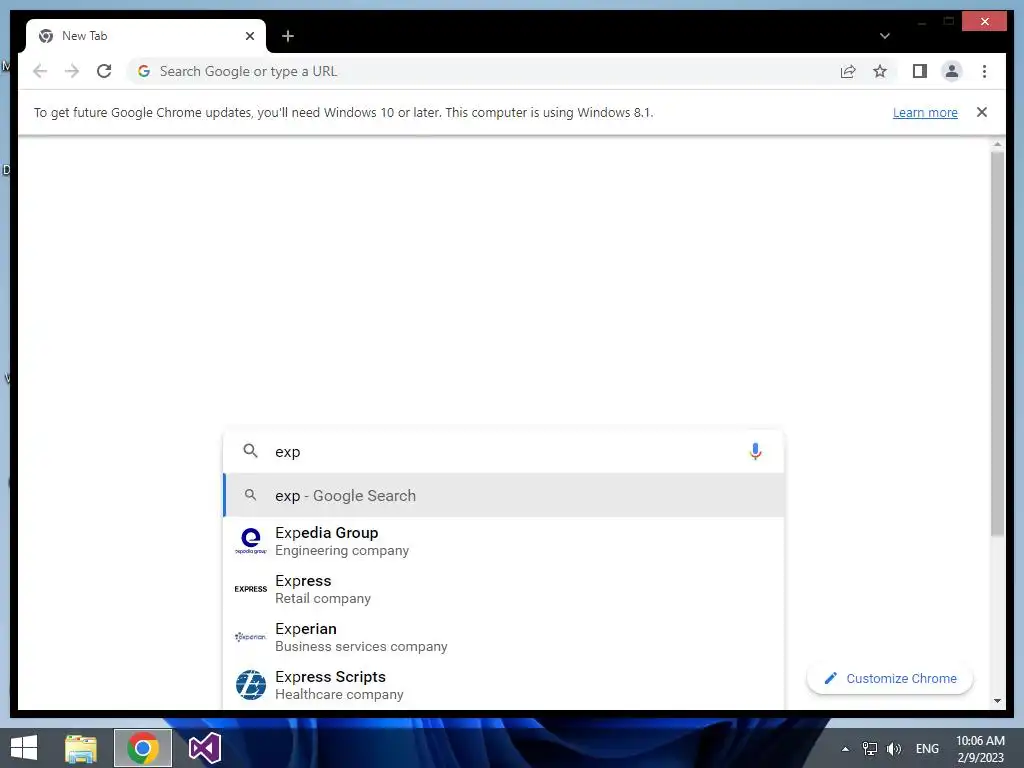This screenshot has width=1024, height=768.
Task: Open the profile avatar menu
Action: [952, 71]
